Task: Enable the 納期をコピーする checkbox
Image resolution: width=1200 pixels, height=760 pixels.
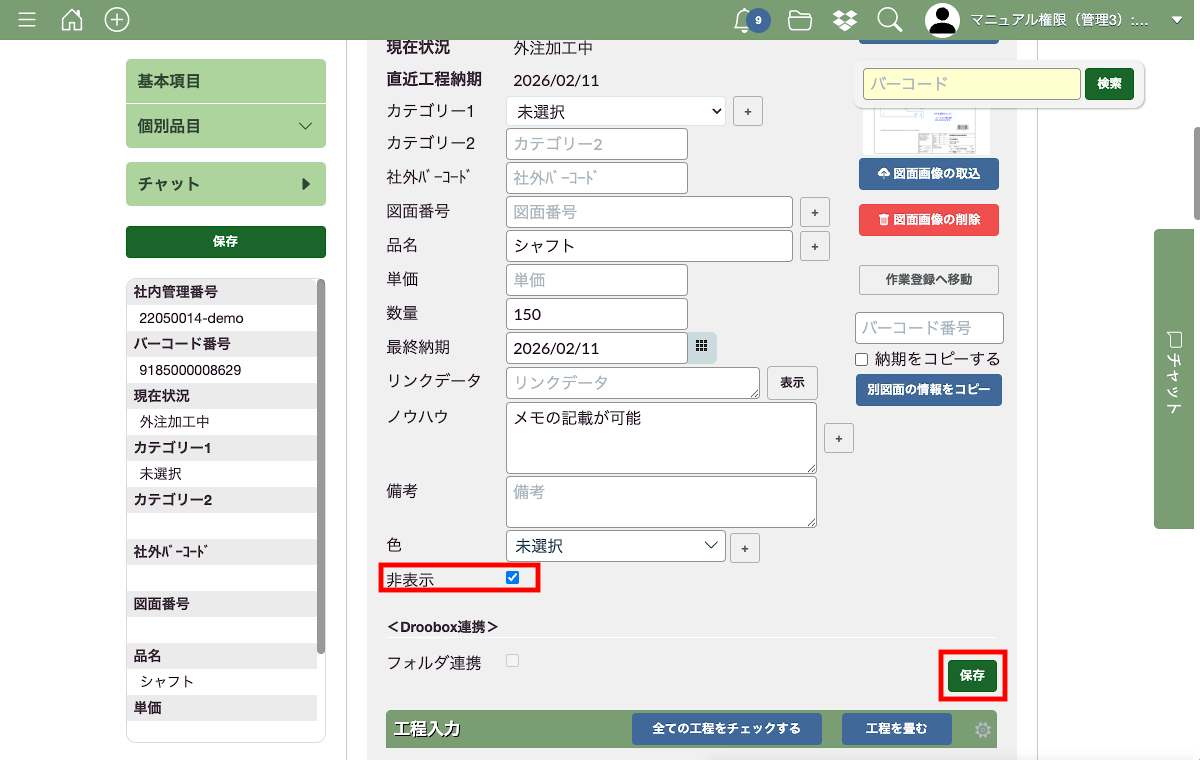Action: coord(861,359)
